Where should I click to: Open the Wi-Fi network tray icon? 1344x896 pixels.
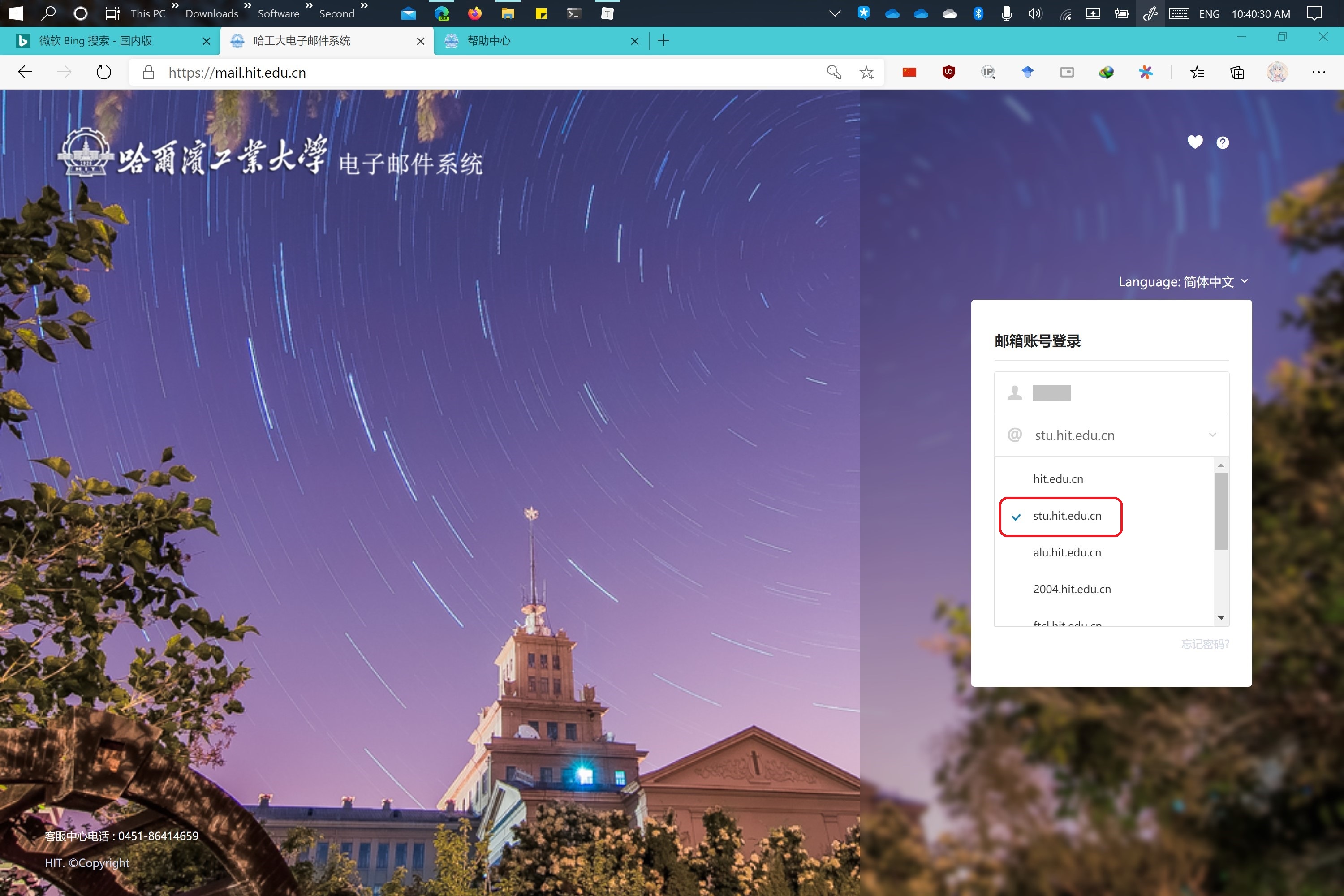(x=1065, y=14)
